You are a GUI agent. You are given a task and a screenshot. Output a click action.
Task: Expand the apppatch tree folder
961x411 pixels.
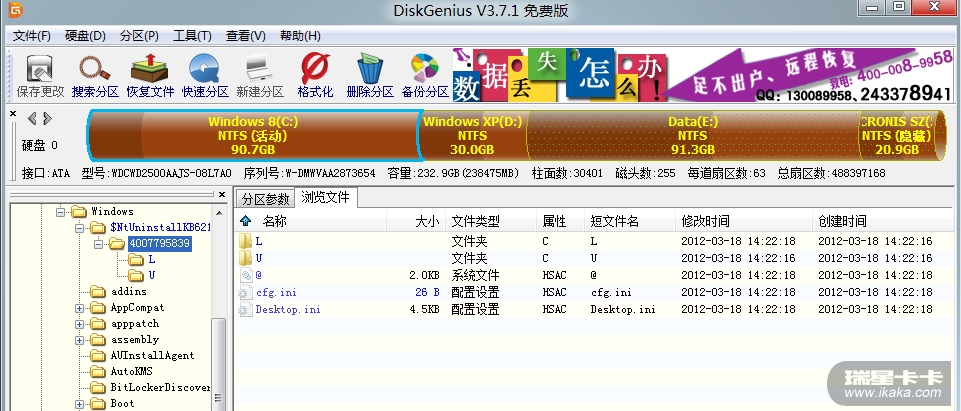79,324
